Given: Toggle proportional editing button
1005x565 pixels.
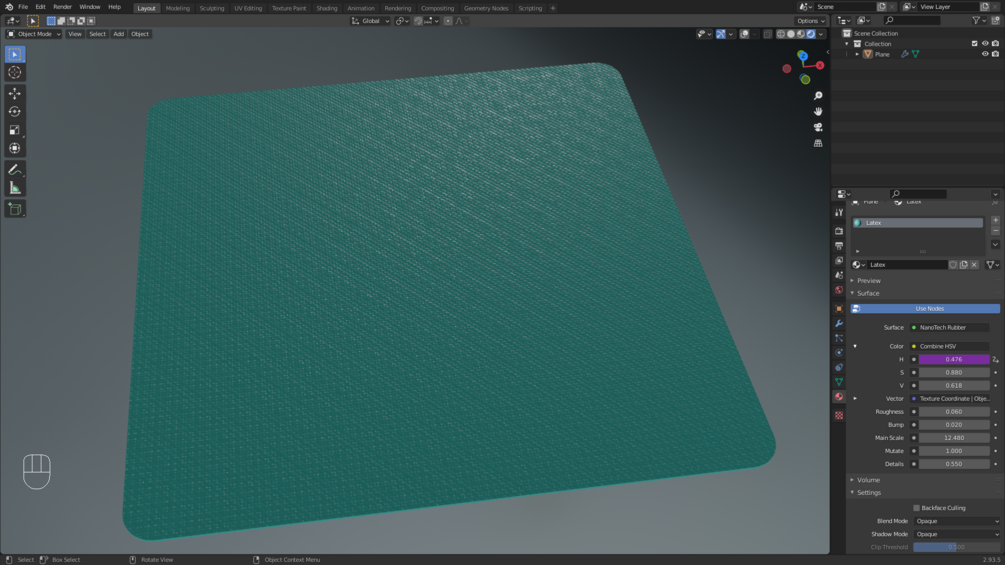Looking at the screenshot, I should pos(448,21).
